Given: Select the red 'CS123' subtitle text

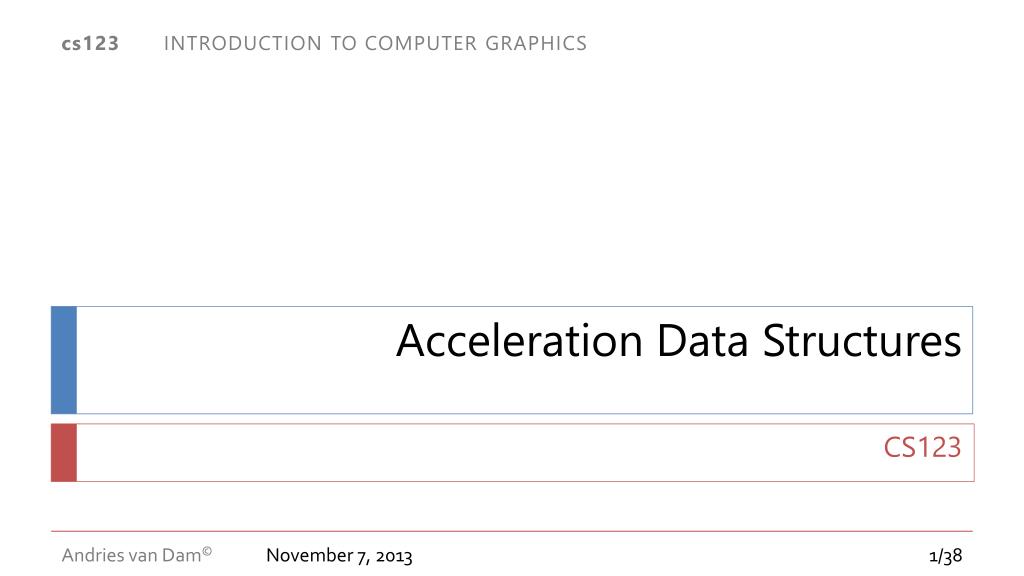Looking at the screenshot, I should 922,448.
